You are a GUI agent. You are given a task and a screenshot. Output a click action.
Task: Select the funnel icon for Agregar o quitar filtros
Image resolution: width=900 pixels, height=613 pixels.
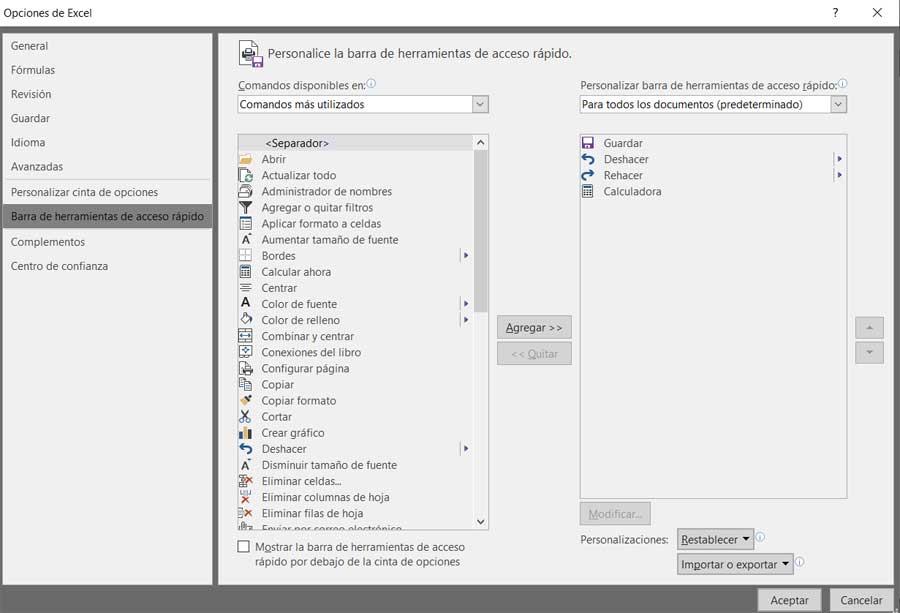(x=246, y=207)
